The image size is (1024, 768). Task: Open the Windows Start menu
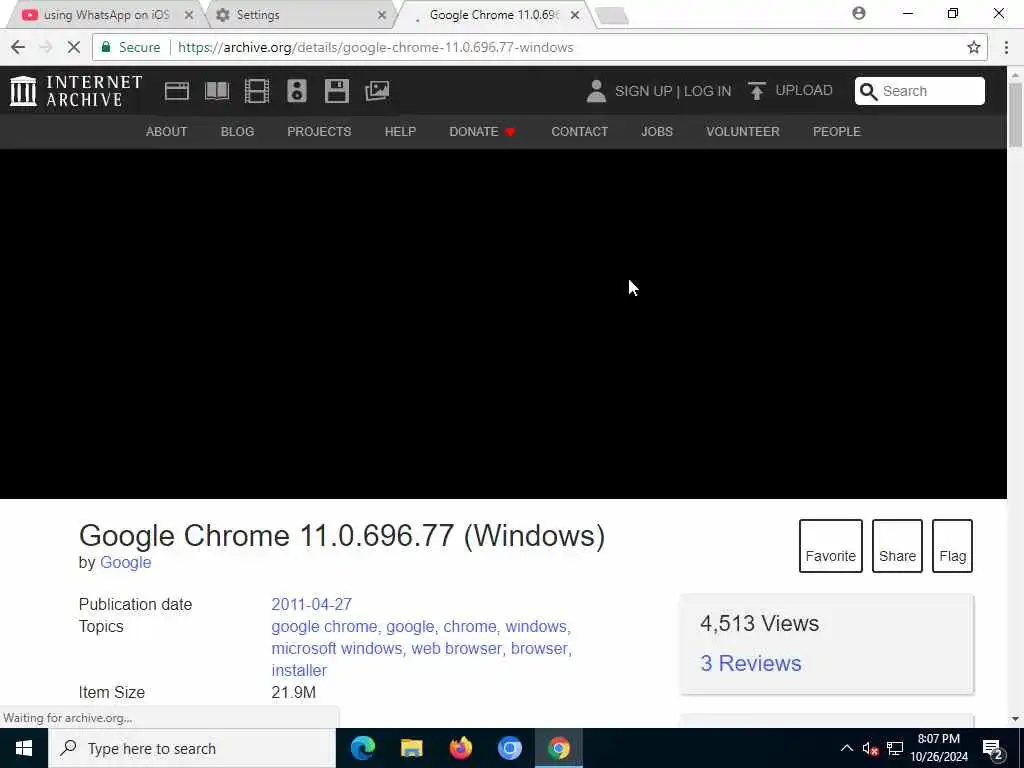pos(24,748)
